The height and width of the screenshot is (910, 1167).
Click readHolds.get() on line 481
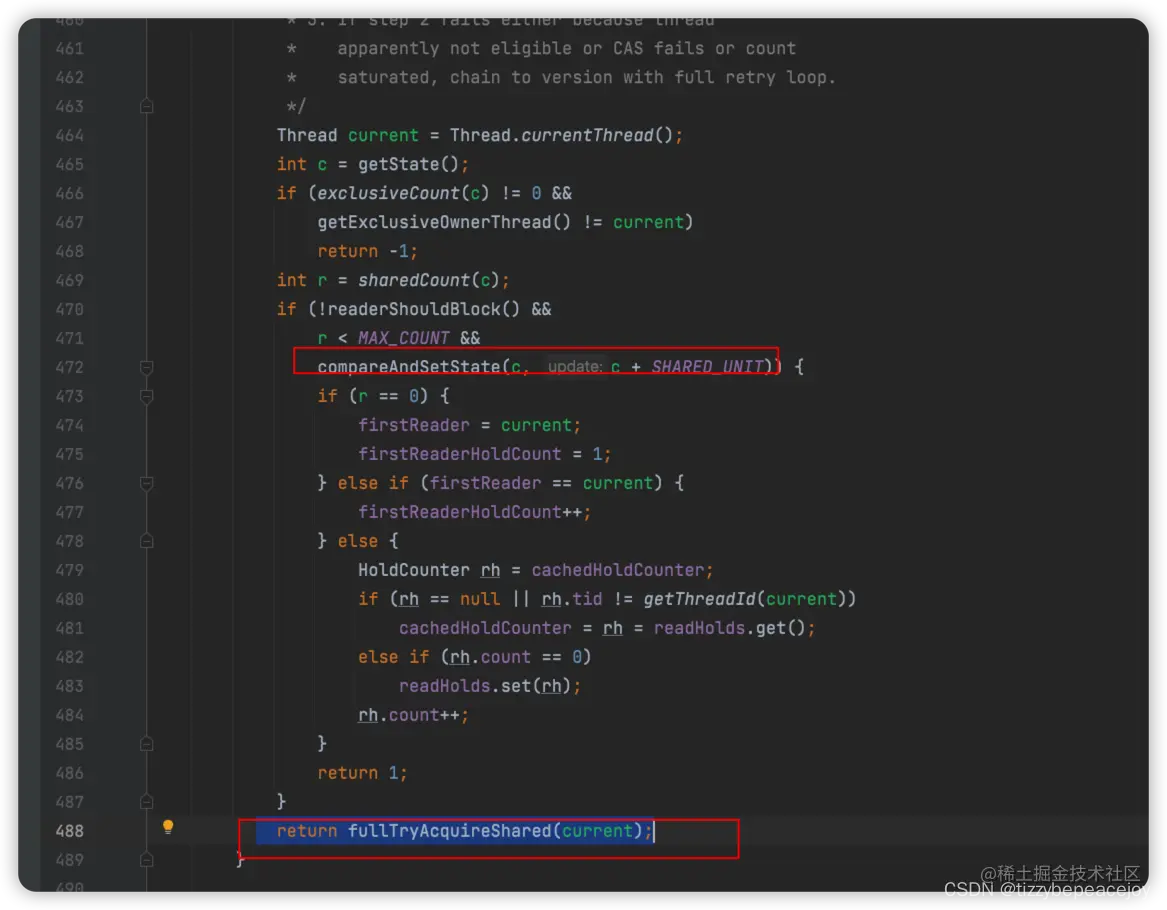click(729, 628)
